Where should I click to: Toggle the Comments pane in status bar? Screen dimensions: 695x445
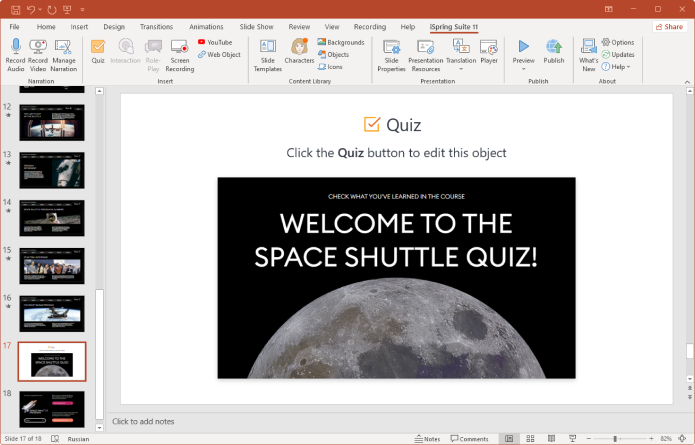point(469,439)
